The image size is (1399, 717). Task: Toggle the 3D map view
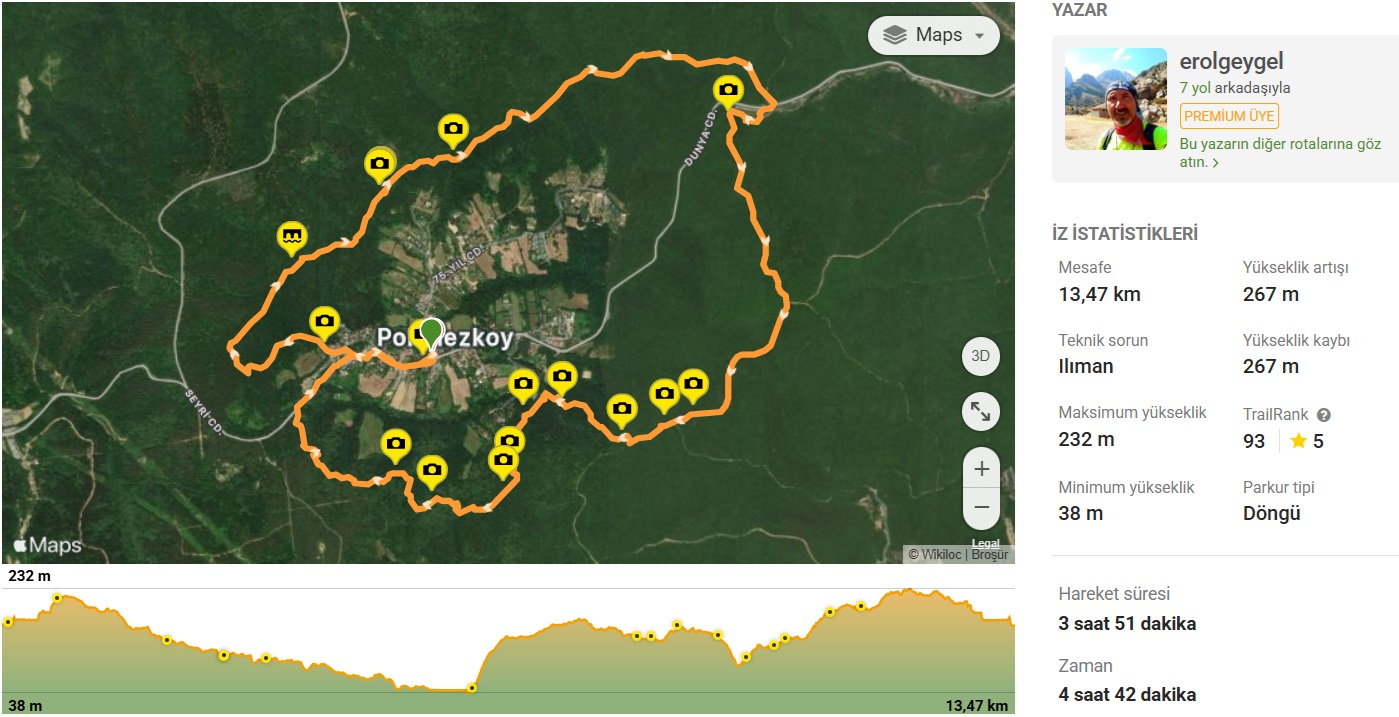[x=981, y=356]
